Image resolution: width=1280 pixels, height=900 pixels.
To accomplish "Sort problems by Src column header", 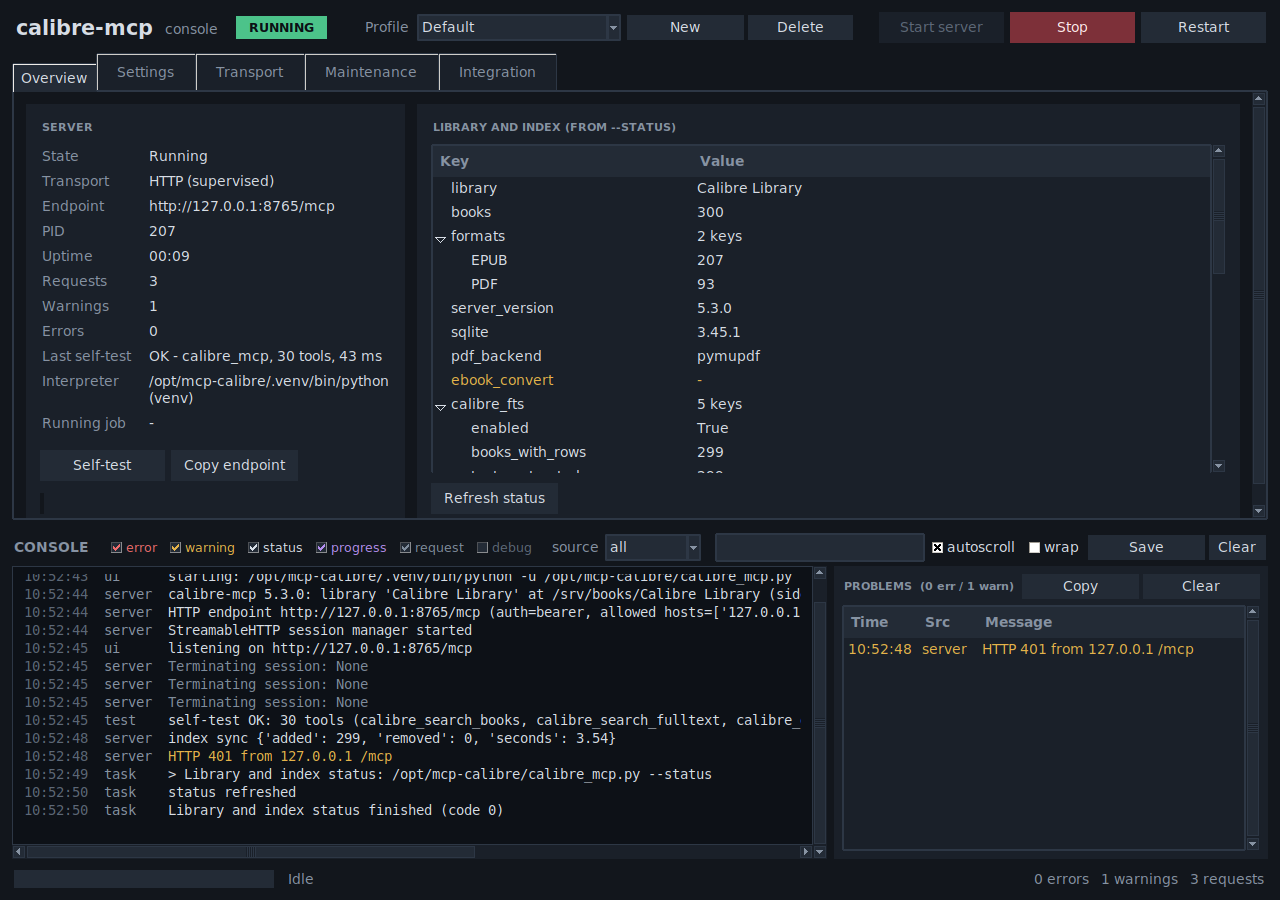I will click(x=947, y=622).
